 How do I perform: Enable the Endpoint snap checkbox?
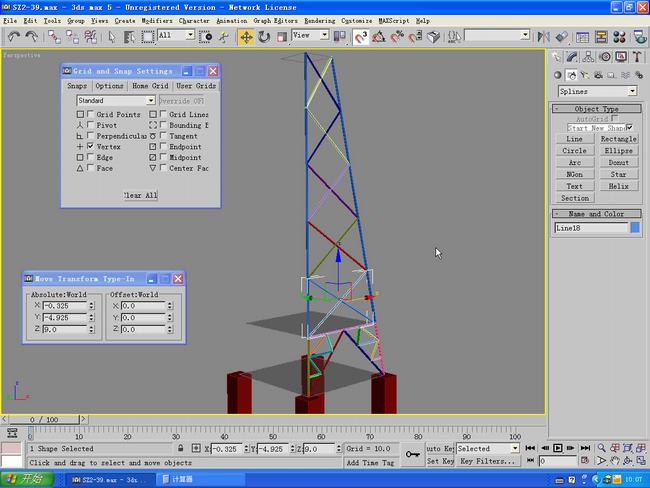(163, 146)
